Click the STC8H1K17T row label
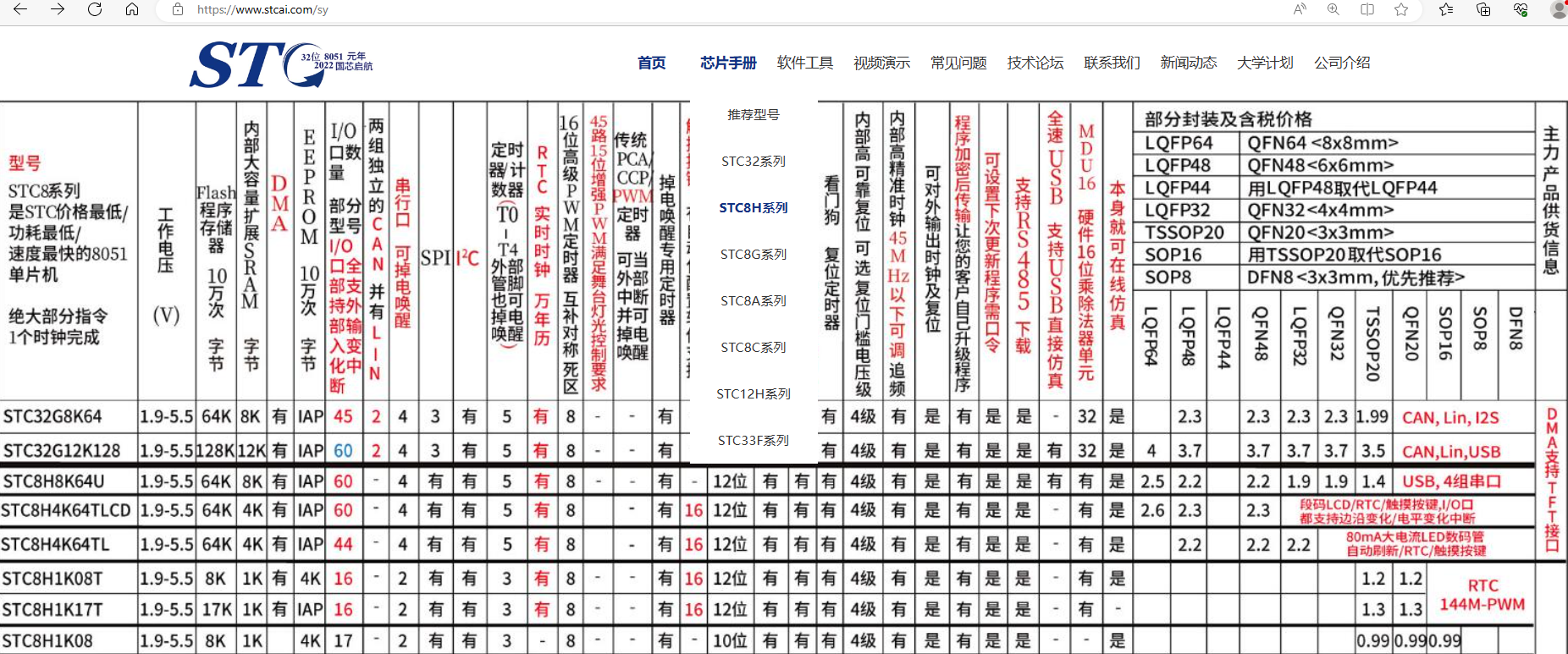The height and width of the screenshot is (654, 1568). 52,609
